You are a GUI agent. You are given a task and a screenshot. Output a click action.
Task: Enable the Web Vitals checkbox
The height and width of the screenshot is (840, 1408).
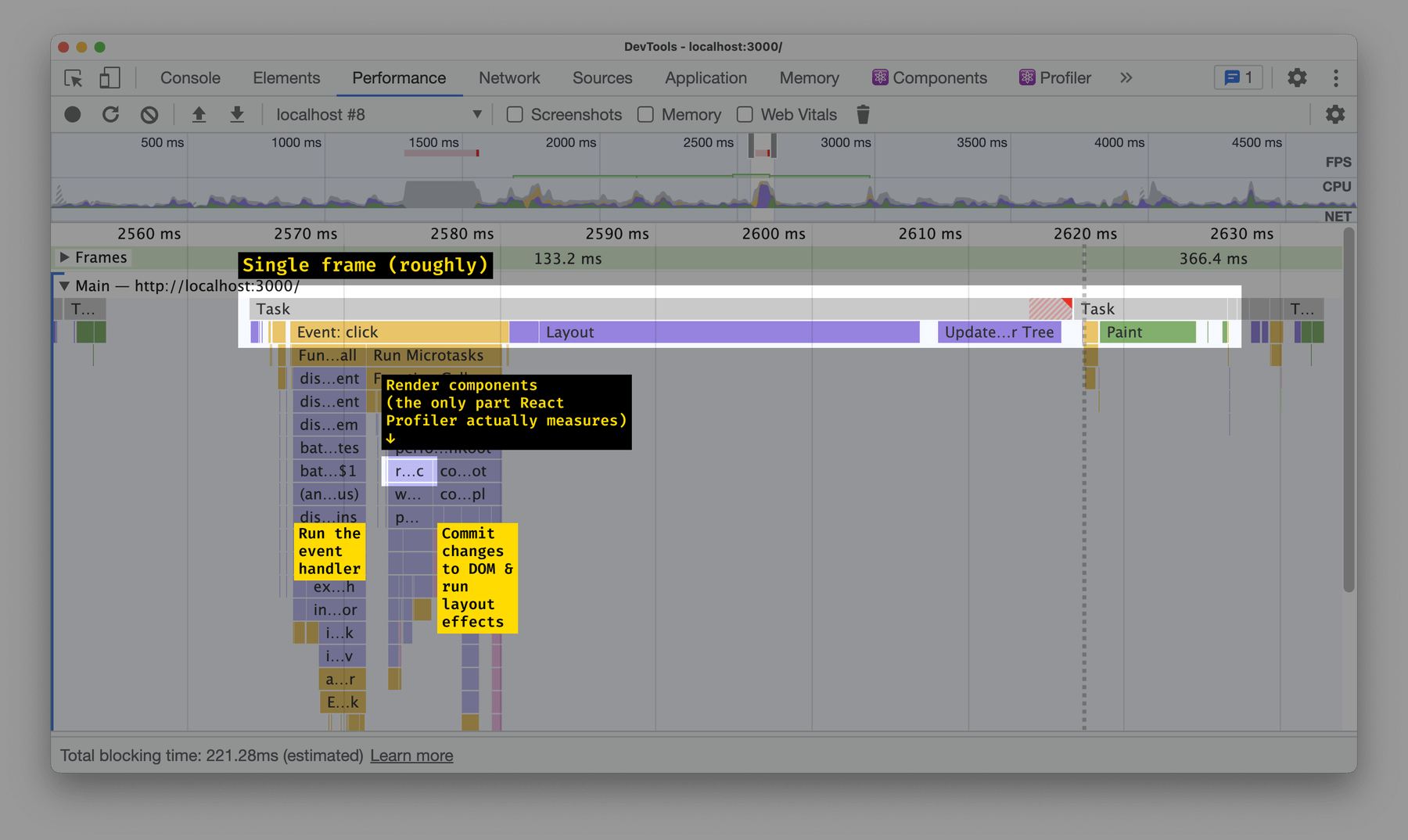coord(745,115)
